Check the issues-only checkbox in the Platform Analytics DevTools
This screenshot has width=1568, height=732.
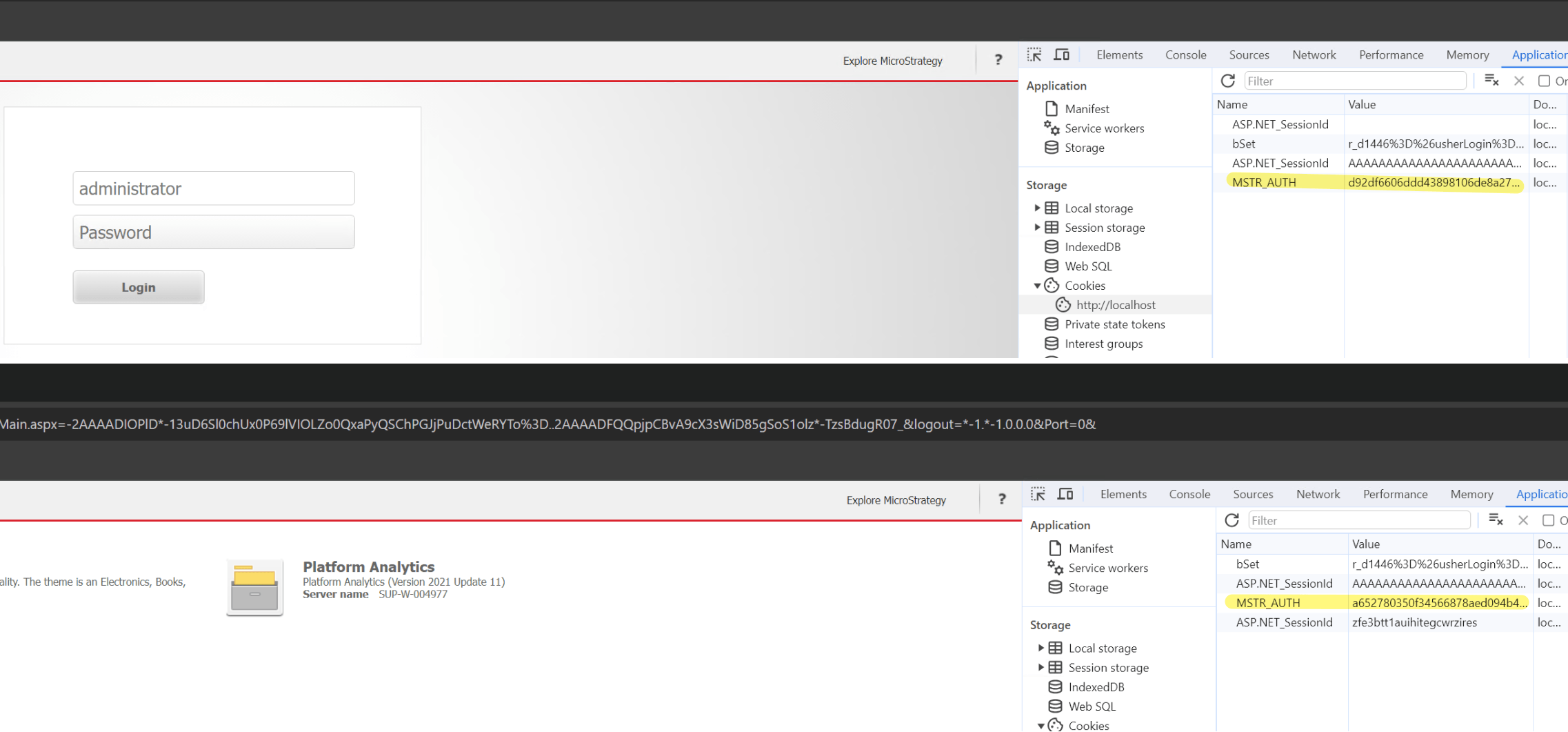(x=1548, y=520)
